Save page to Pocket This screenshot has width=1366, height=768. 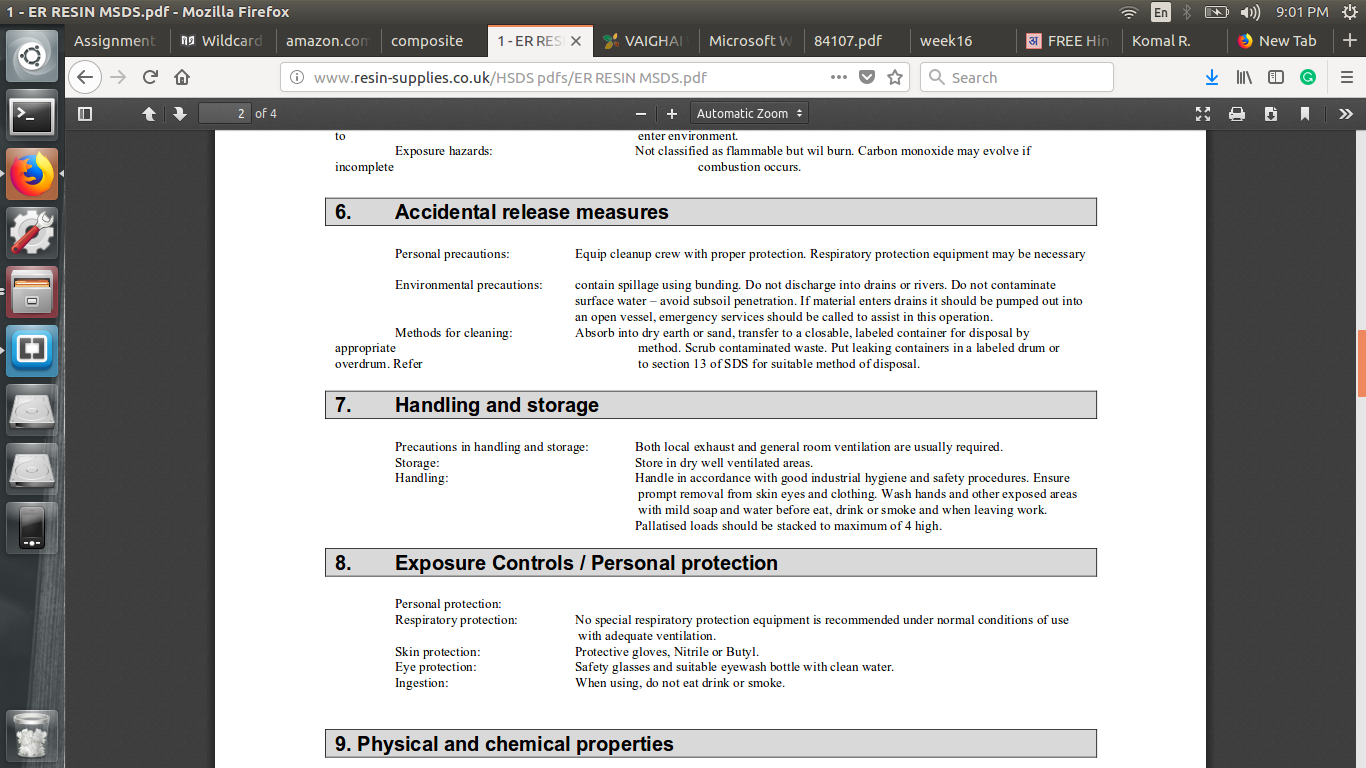pos(867,77)
